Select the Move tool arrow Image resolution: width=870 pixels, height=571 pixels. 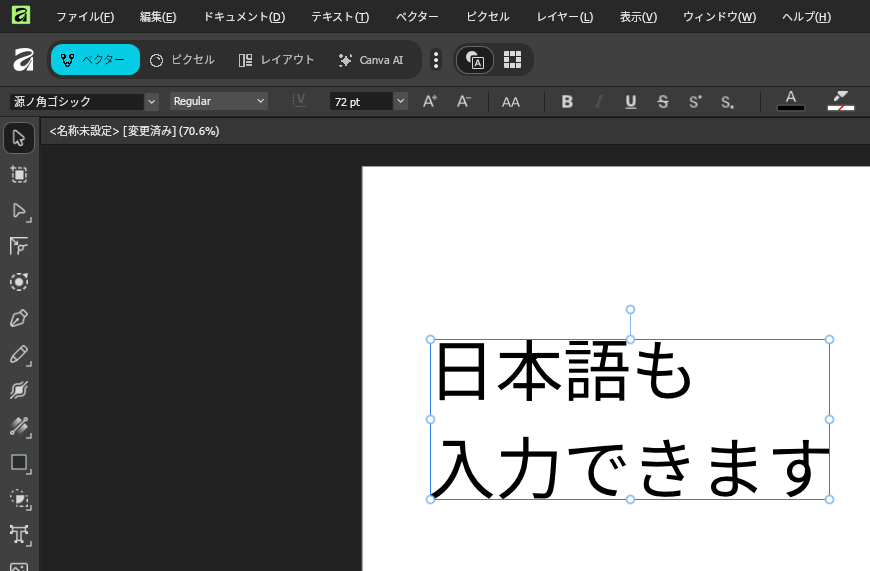(19, 138)
